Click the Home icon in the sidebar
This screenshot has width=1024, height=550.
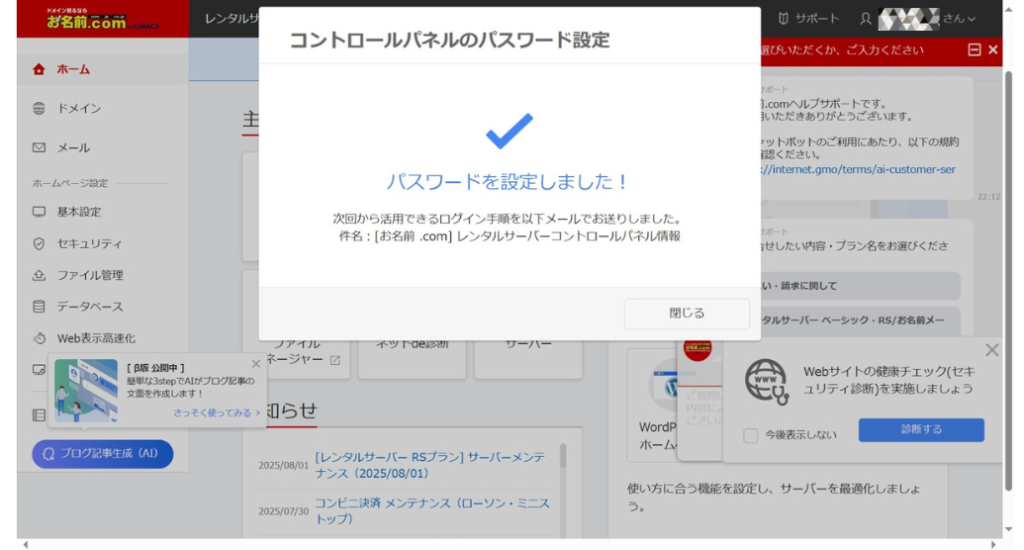[39, 69]
